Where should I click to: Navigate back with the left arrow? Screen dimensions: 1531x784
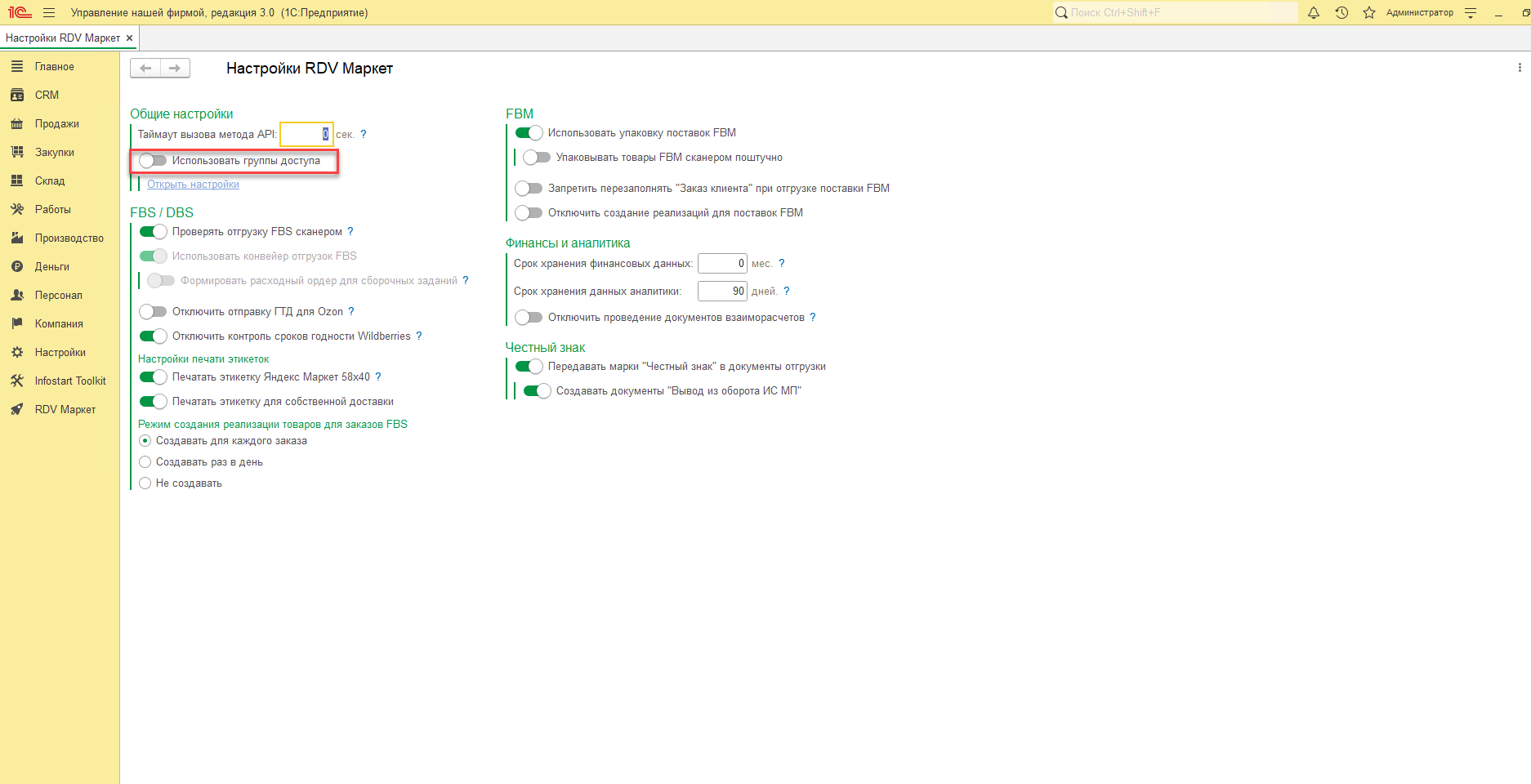(x=145, y=68)
